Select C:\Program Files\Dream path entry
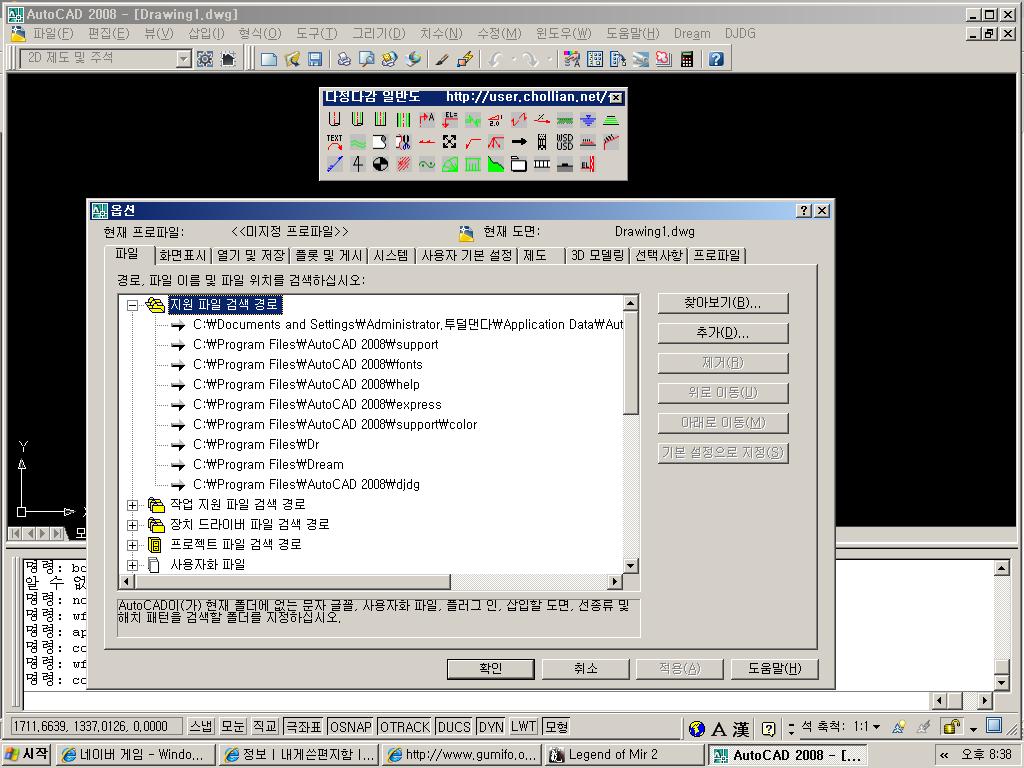 pyautogui.click(x=268, y=464)
